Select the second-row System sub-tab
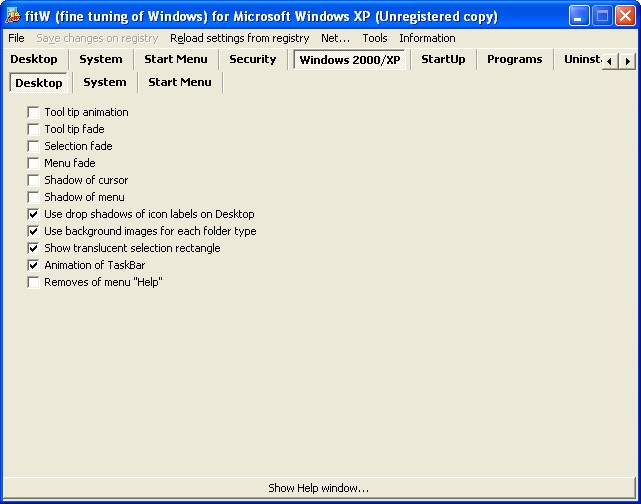 (105, 82)
